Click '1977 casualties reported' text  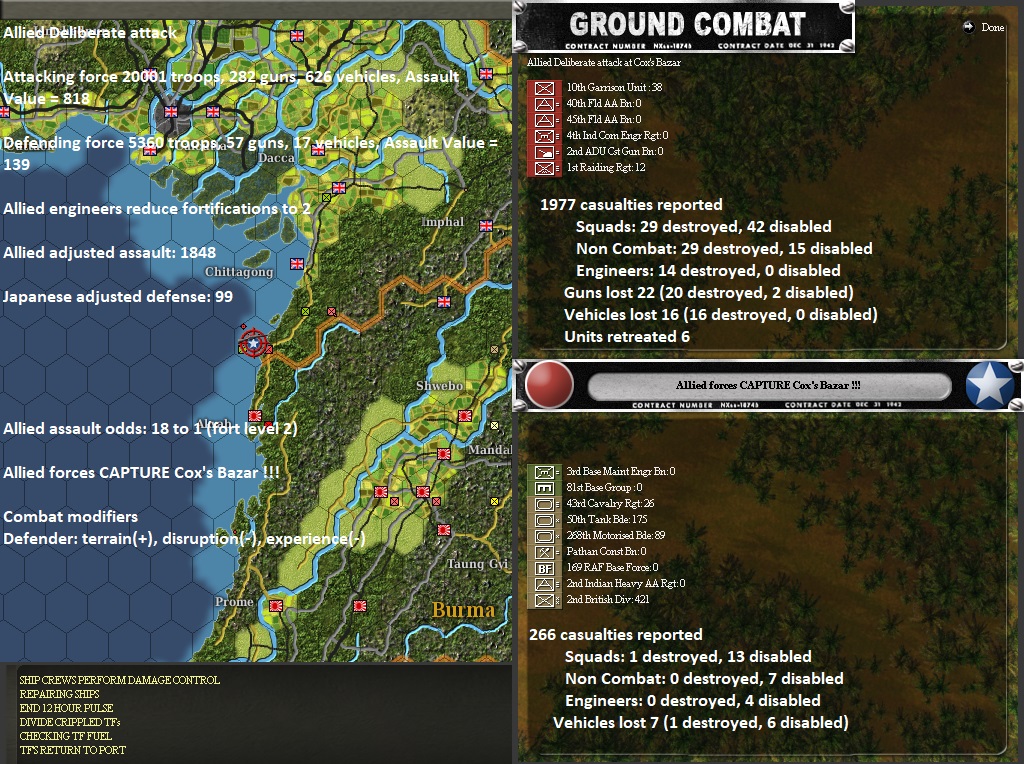coord(631,204)
